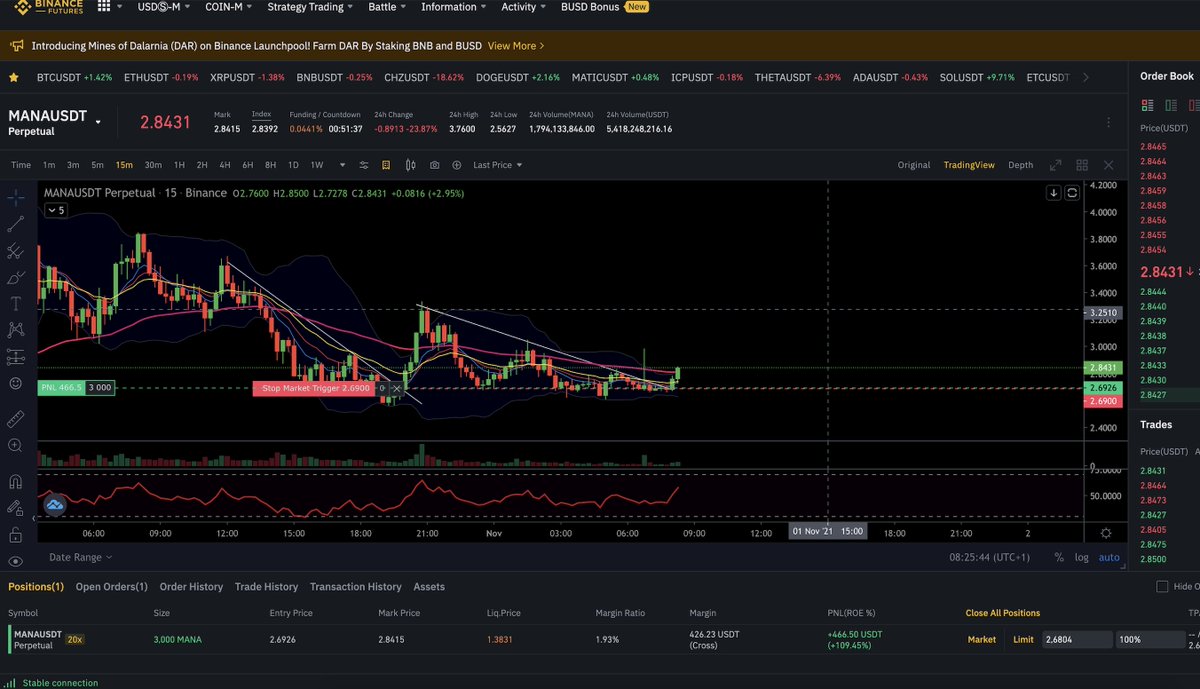Toggle magnet mode for drawings
Screen dimensions: 1200x689
coord(15,482)
